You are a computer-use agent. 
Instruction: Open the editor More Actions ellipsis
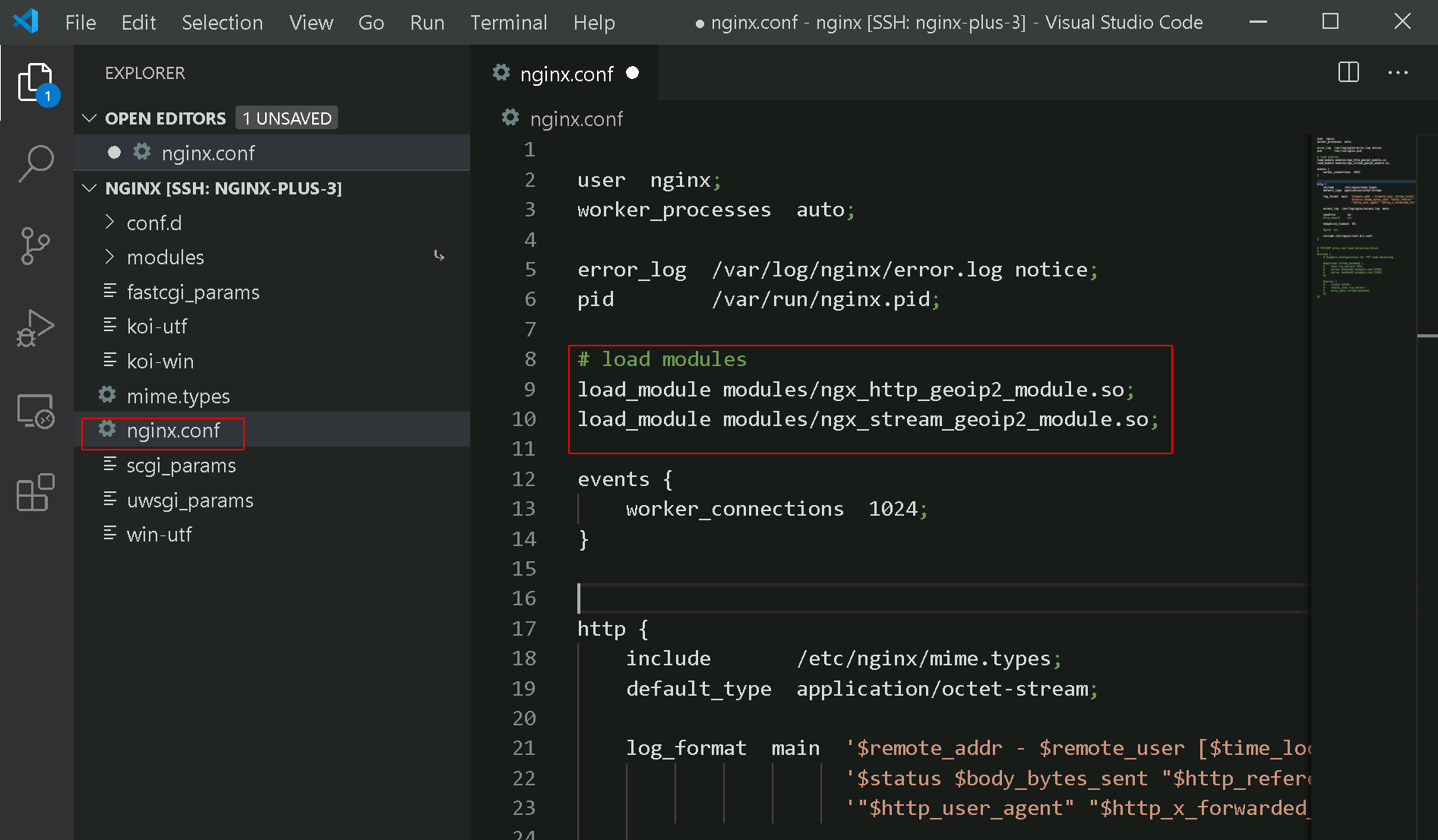click(x=1398, y=73)
